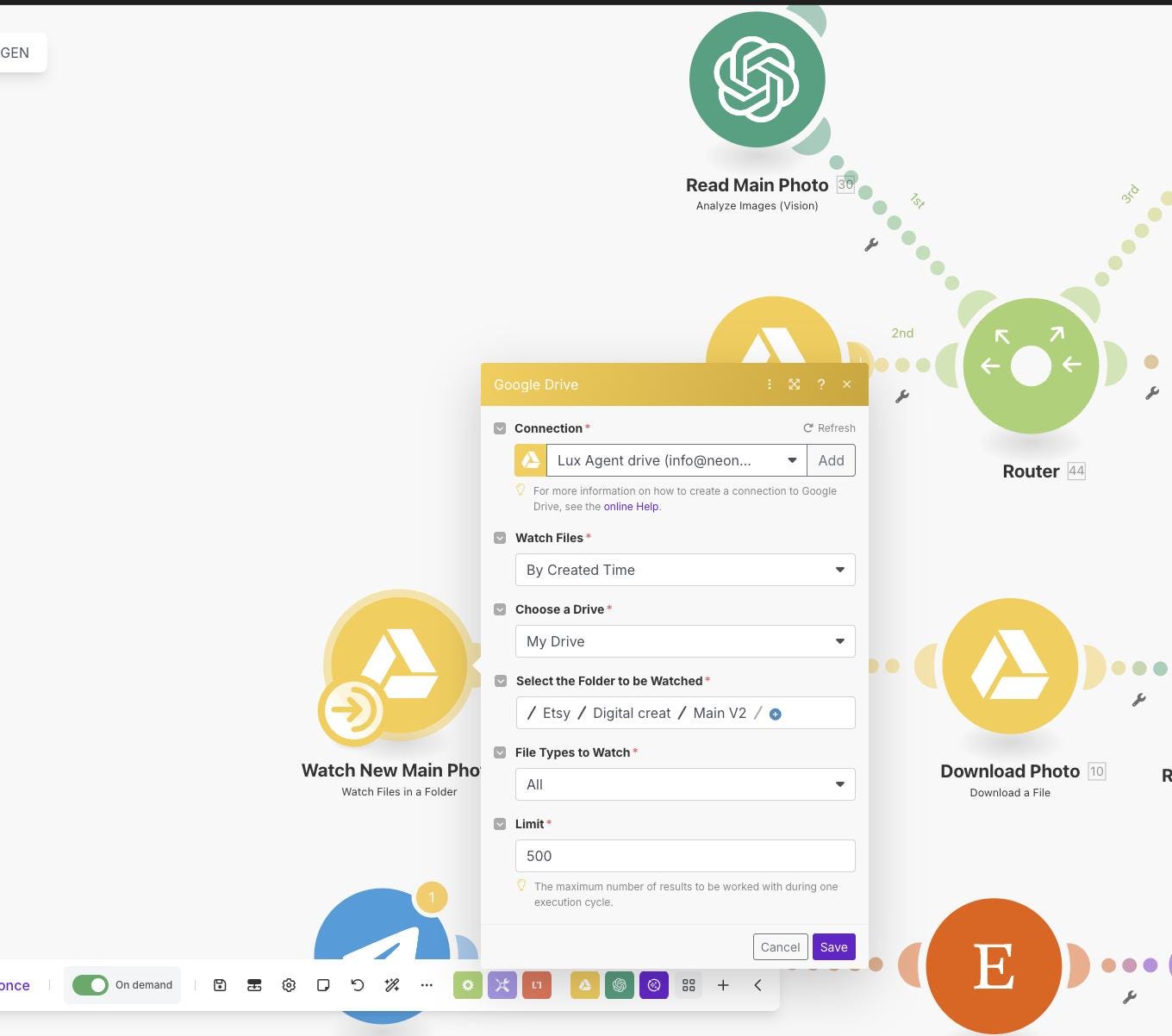Open the Choose a Drive My Drive dropdown

pos(685,641)
